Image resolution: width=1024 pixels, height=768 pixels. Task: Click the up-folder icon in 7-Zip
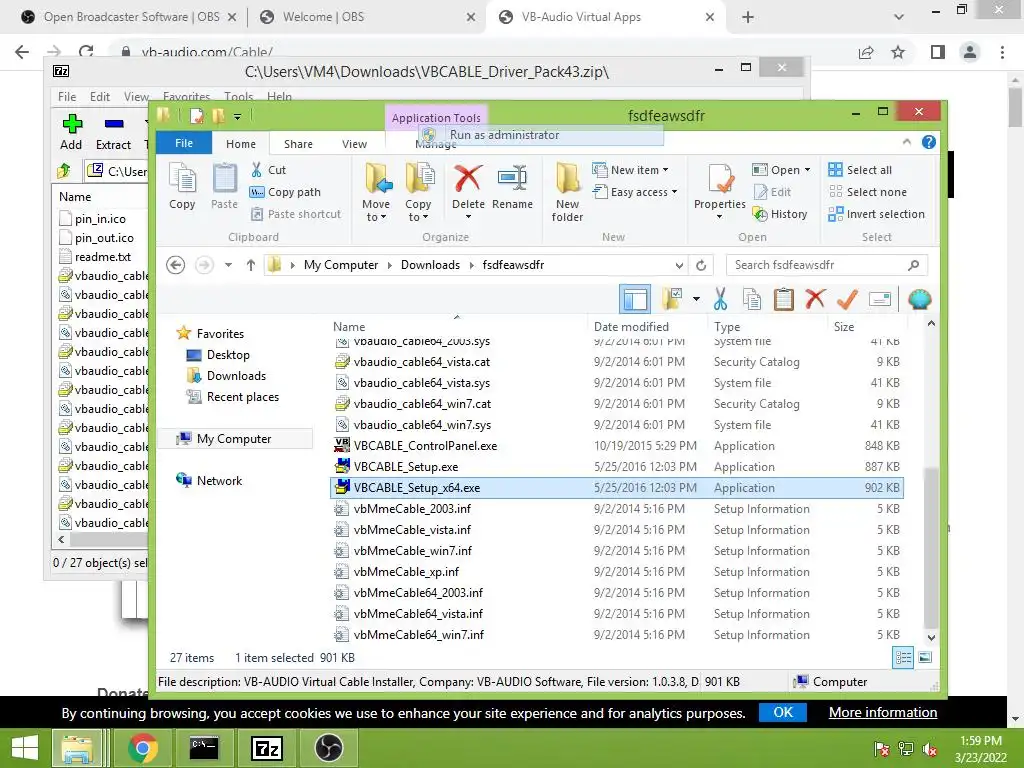pyautogui.click(x=64, y=171)
